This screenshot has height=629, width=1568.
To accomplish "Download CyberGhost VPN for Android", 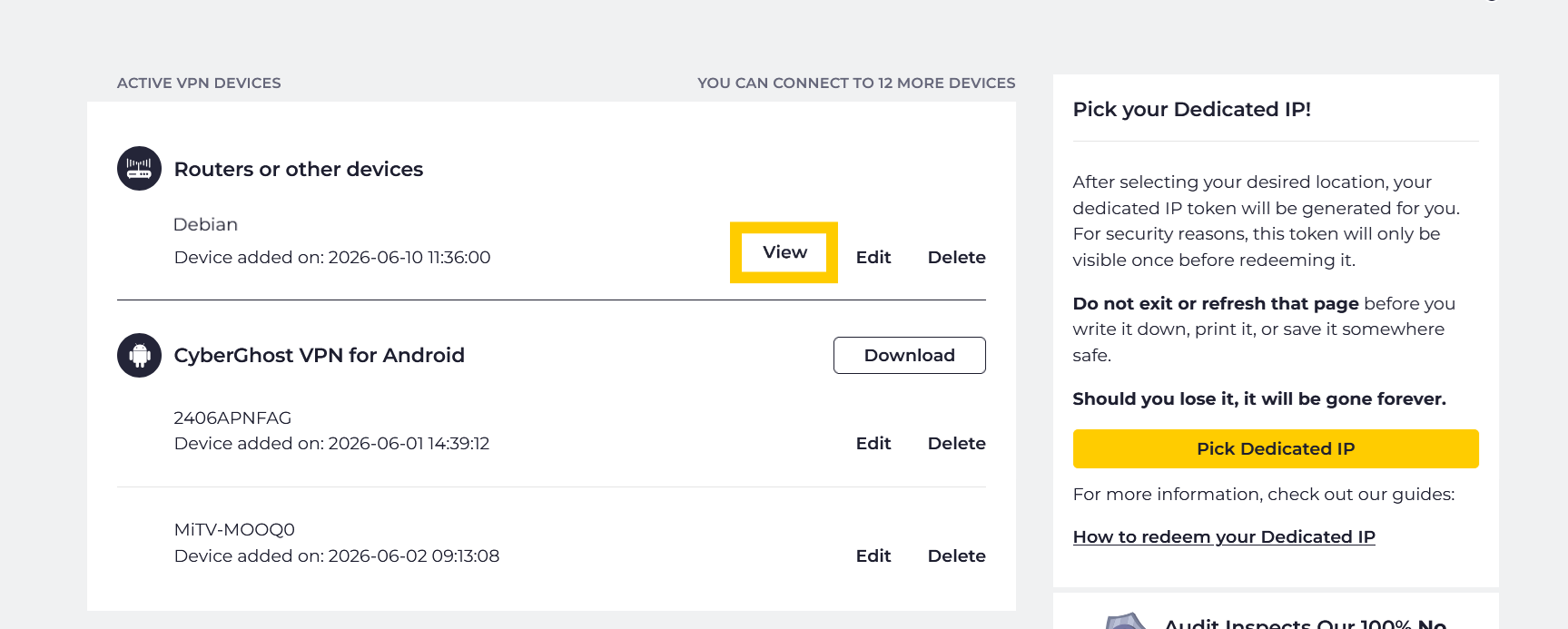I will 909,355.
